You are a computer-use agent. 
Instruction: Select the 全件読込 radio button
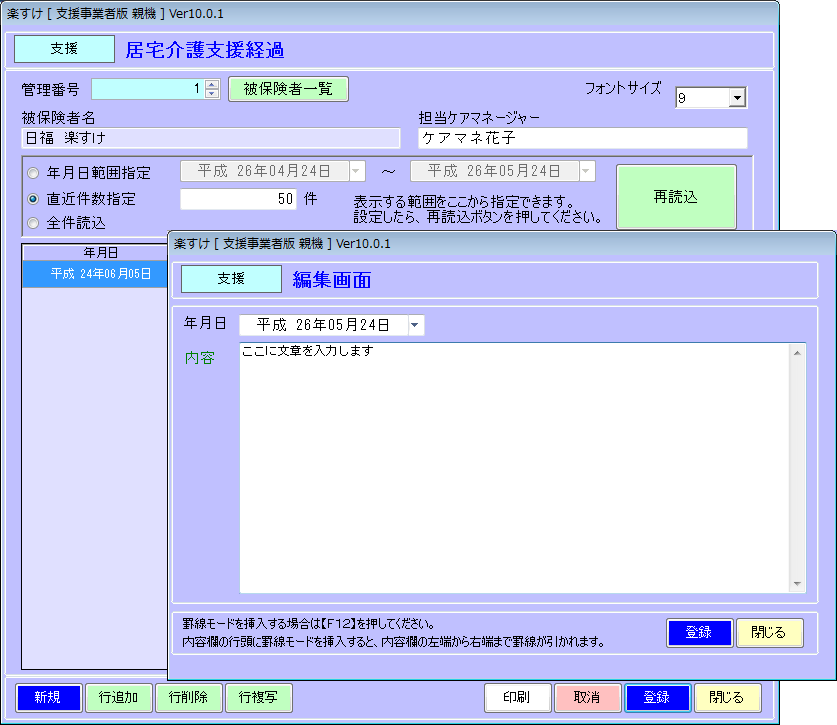click(x=33, y=223)
